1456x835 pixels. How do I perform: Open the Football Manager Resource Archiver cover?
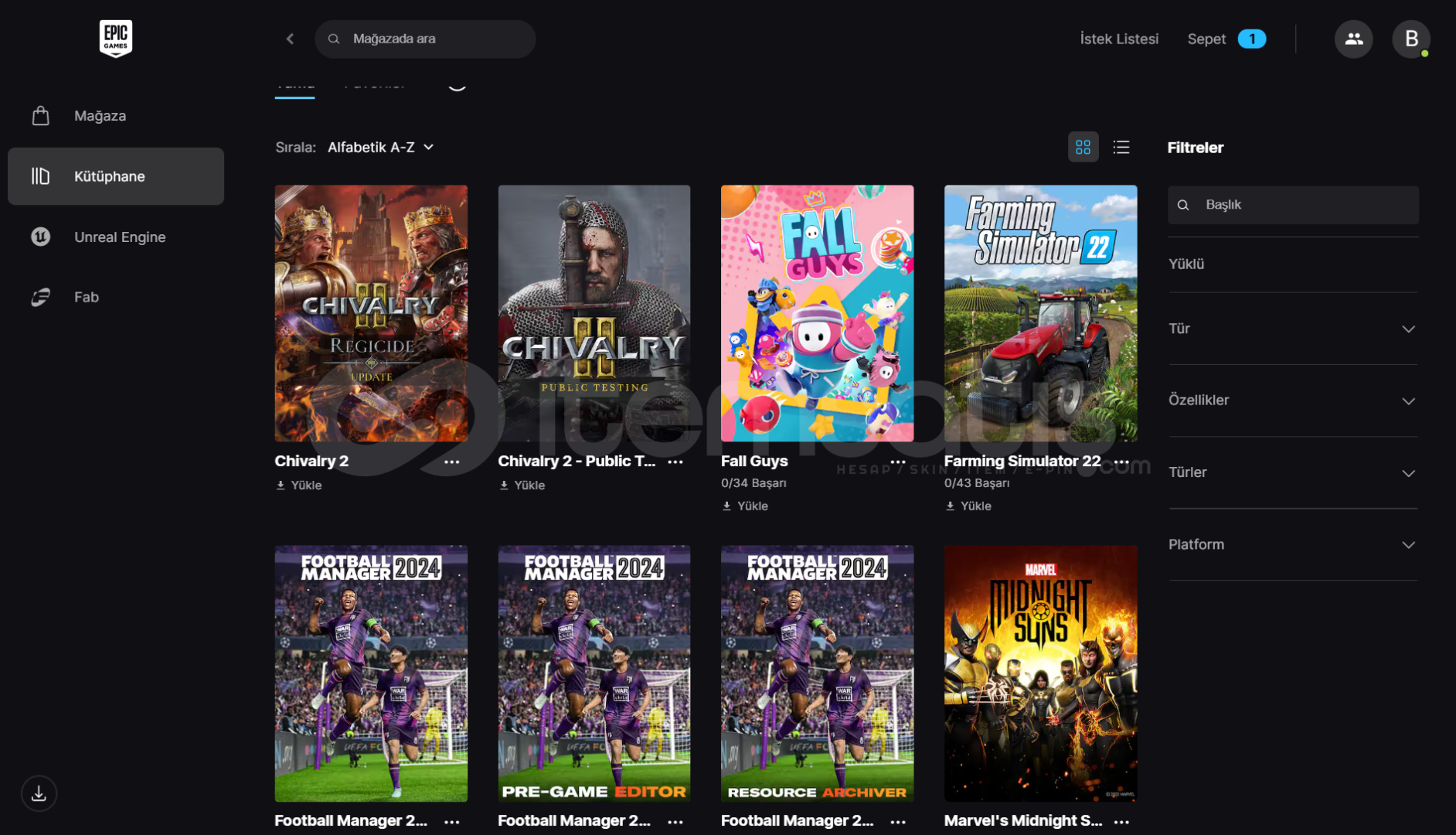[817, 673]
